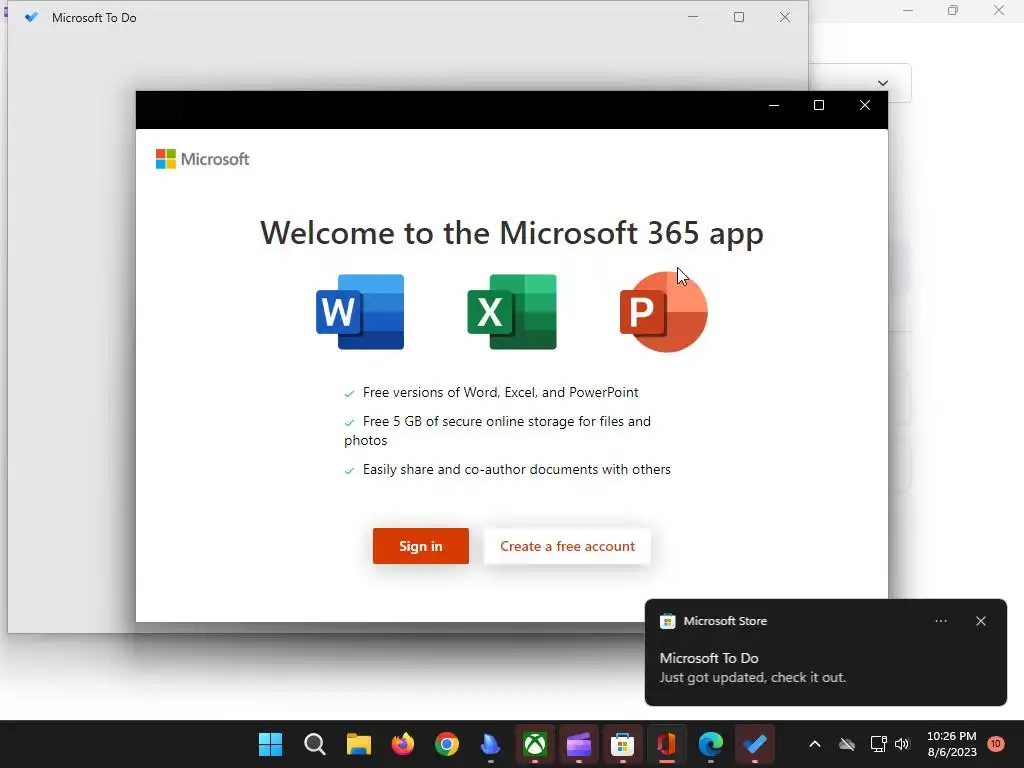The height and width of the screenshot is (768, 1024).
Task: Expand the dropdown chevron in background window
Action: 883,83
